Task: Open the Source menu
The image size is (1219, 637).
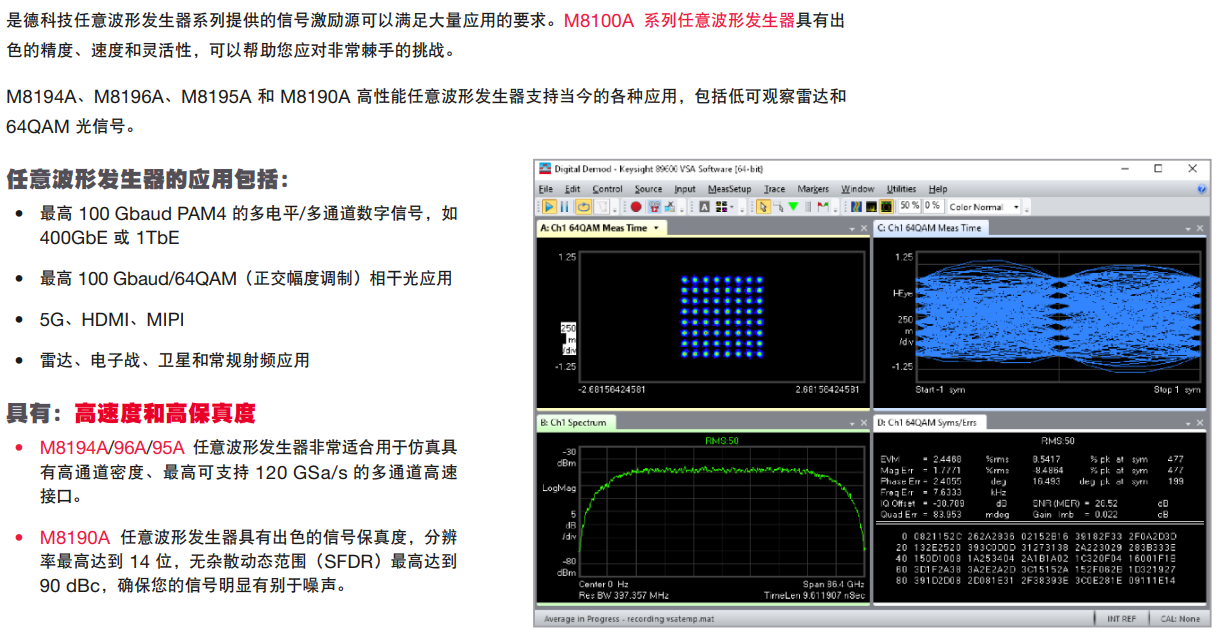Action: (x=648, y=189)
